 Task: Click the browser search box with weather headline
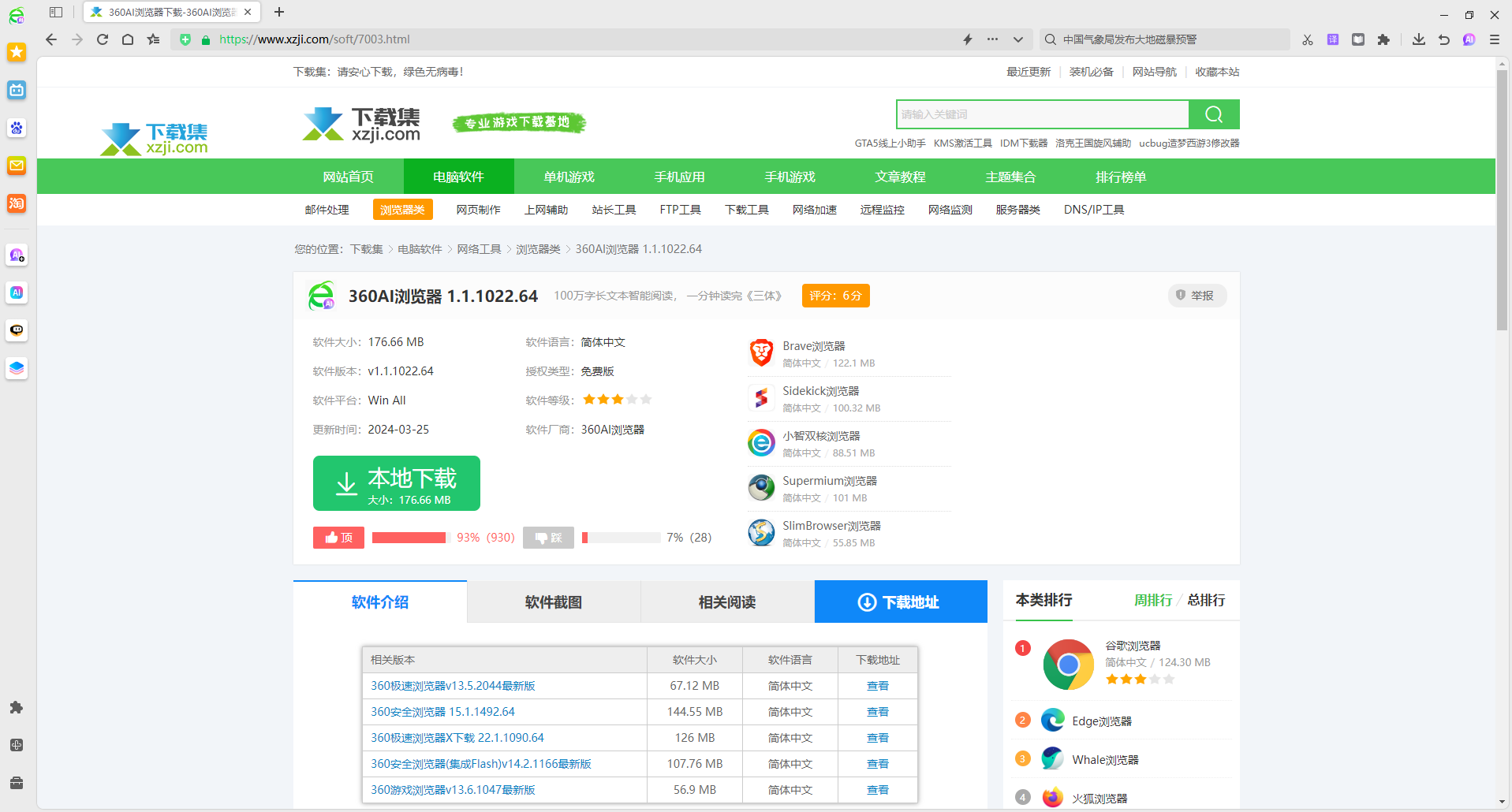coord(1165,39)
